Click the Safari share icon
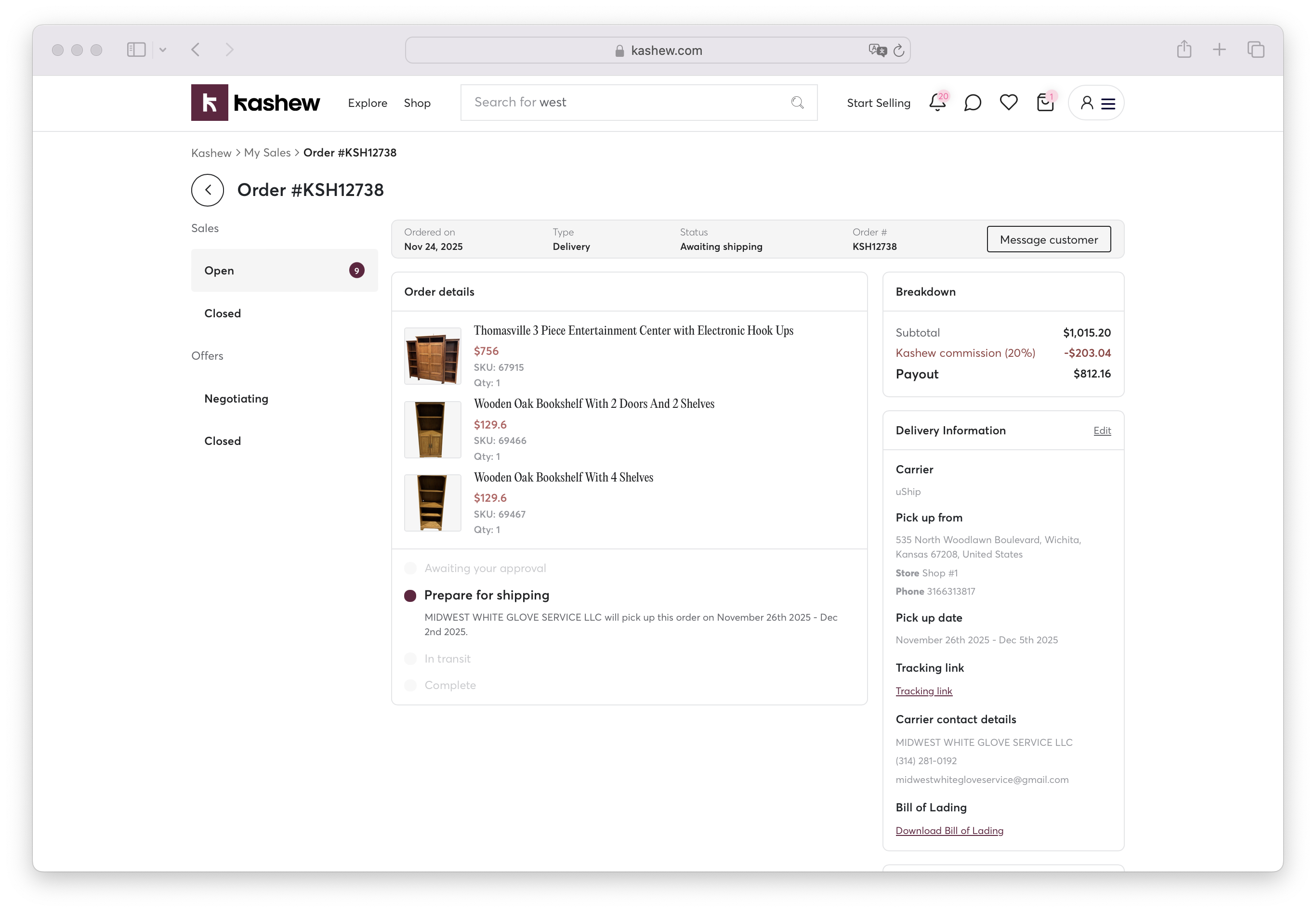Viewport: 1316px width, 912px height. 1184,50
